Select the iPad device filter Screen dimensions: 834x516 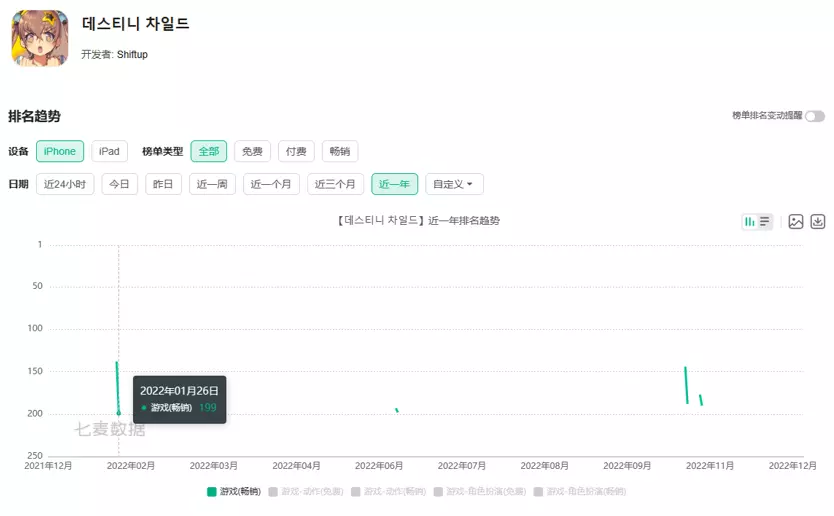tap(109, 151)
